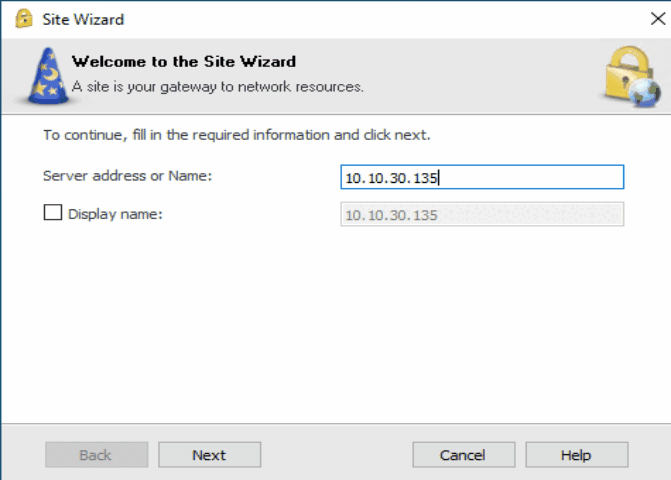Click the "To continue, fill in" instruction text

point(237,135)
